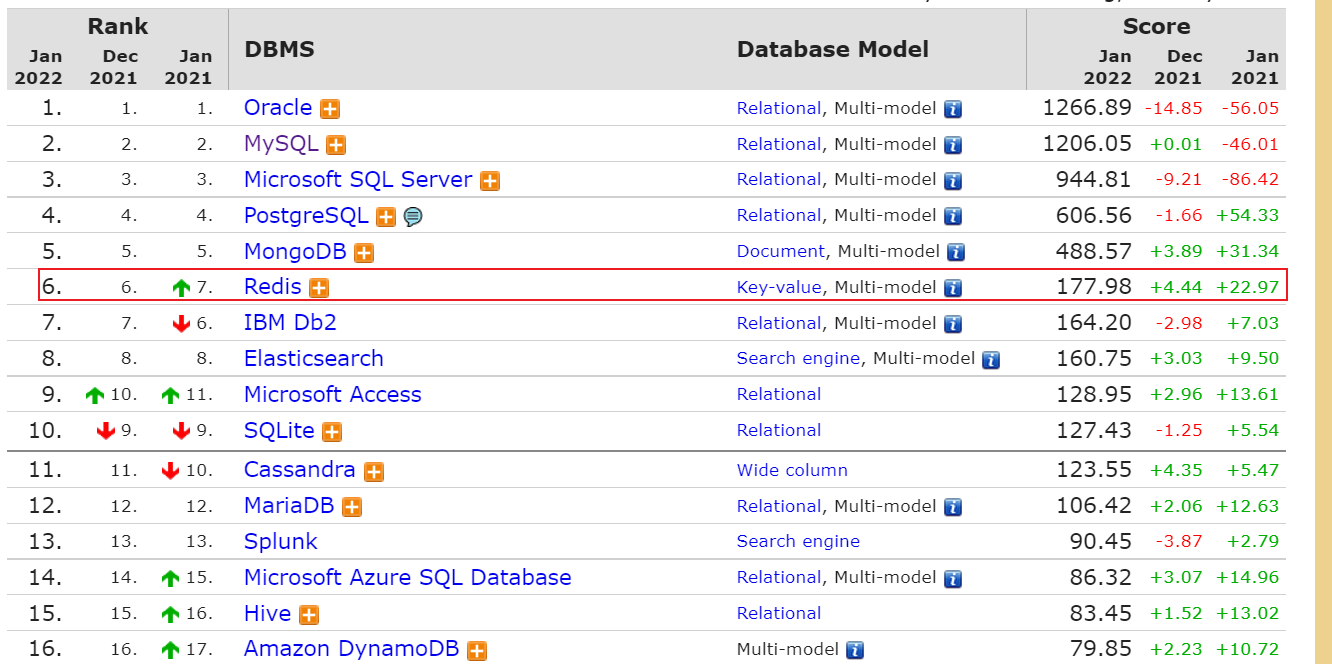The height and width of the screenshot is (664, 1332).
Task: Open detail plus icon for Microsoft SQL Server
Action: coord(490,181)
